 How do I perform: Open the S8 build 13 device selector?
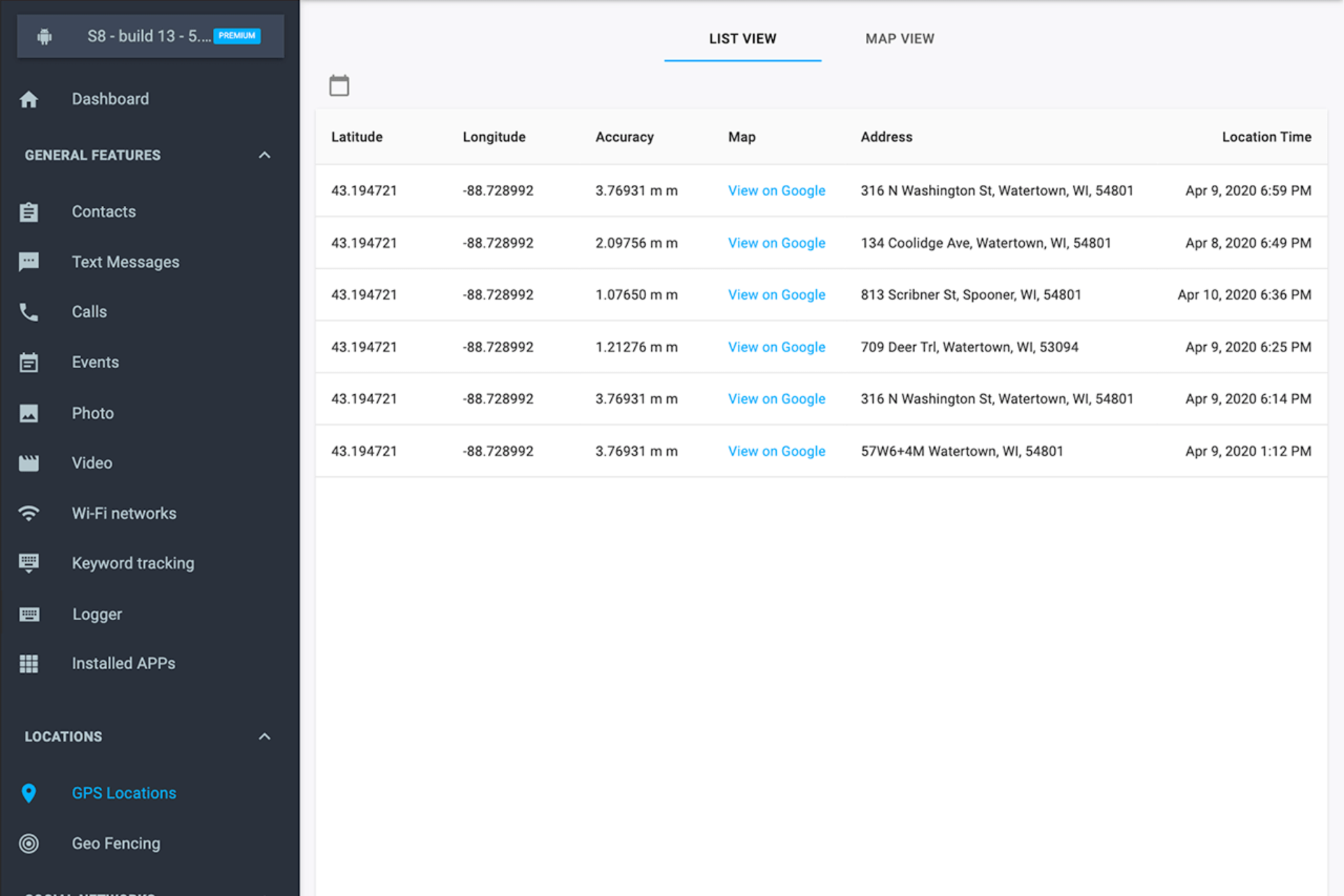click(x=150, y=36)
